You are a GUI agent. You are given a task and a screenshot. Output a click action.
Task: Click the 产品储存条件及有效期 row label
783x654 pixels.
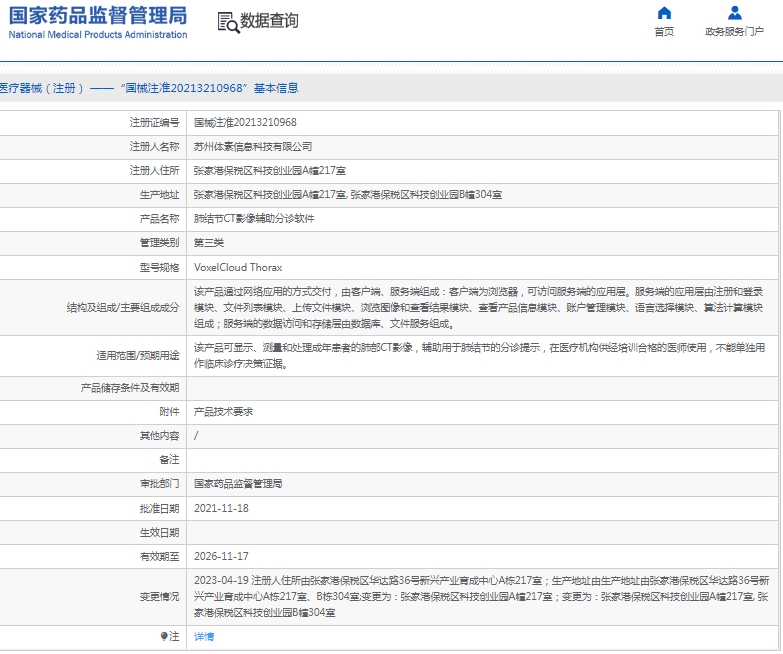[x=130, y=388]
